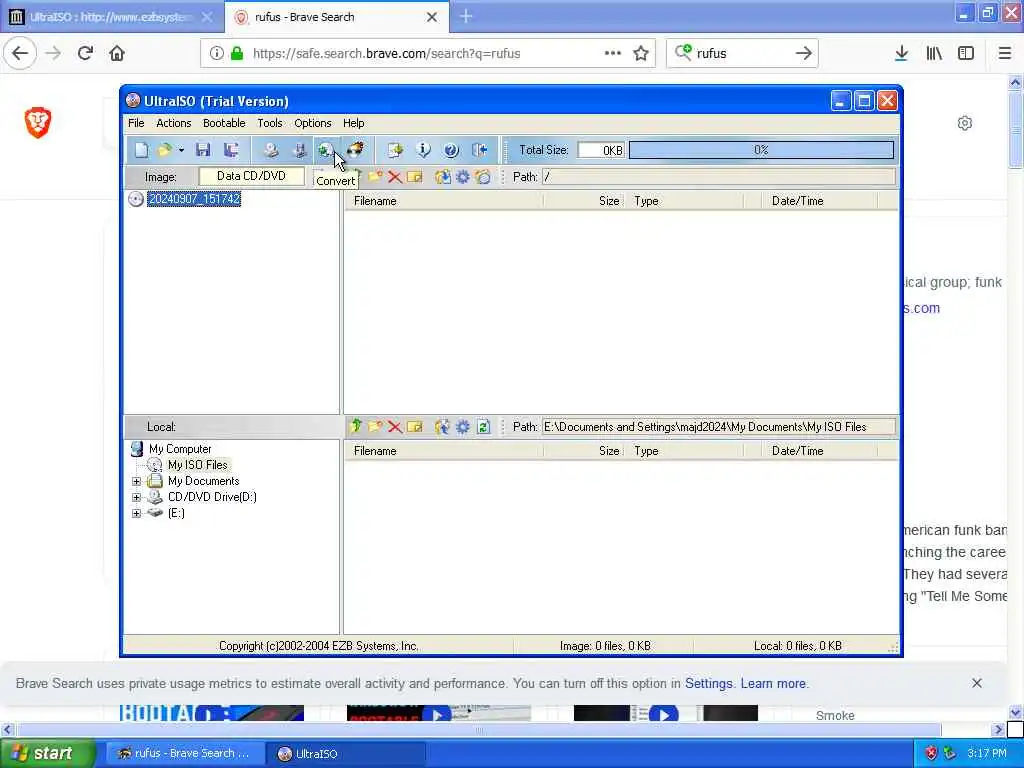Click the Rename icon in the Local toolbar

click(x=415, y=426)
